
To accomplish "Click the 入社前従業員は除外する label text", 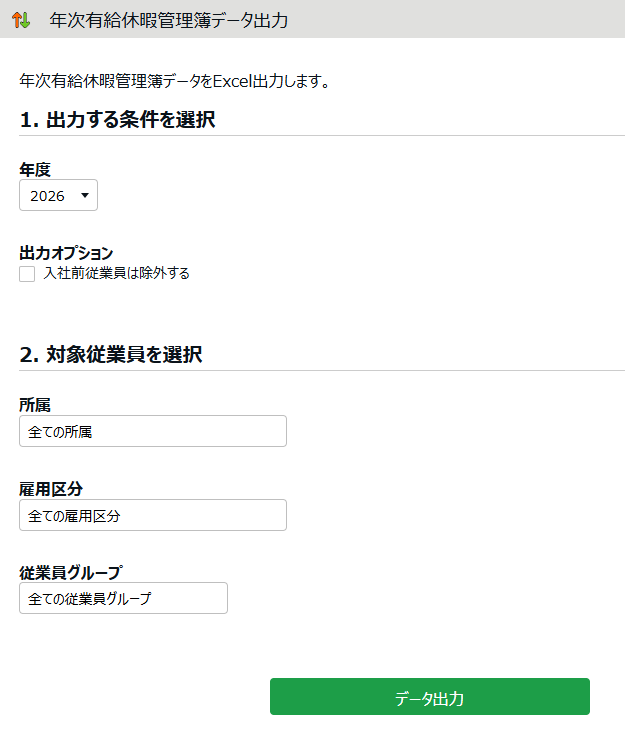I will point(116,273).
